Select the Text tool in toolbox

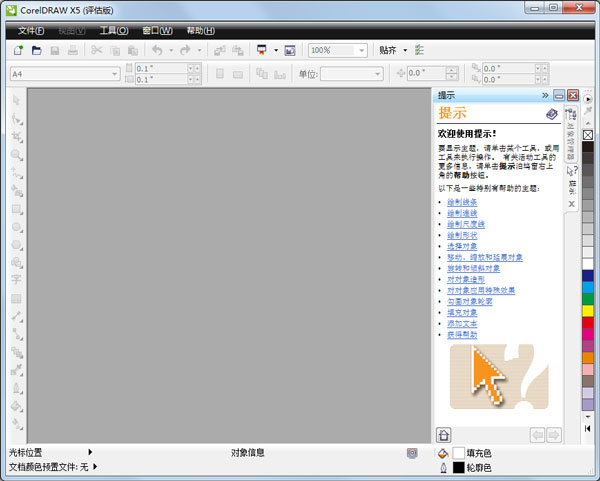(x=17, y=279)
